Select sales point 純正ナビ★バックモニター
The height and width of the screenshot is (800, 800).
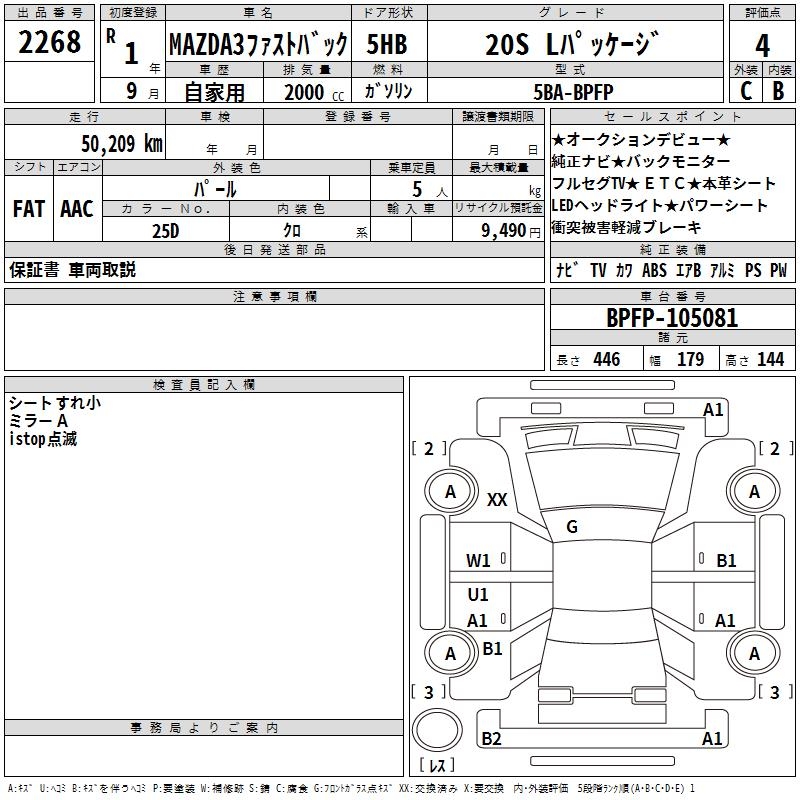click(x=641, y=161)
